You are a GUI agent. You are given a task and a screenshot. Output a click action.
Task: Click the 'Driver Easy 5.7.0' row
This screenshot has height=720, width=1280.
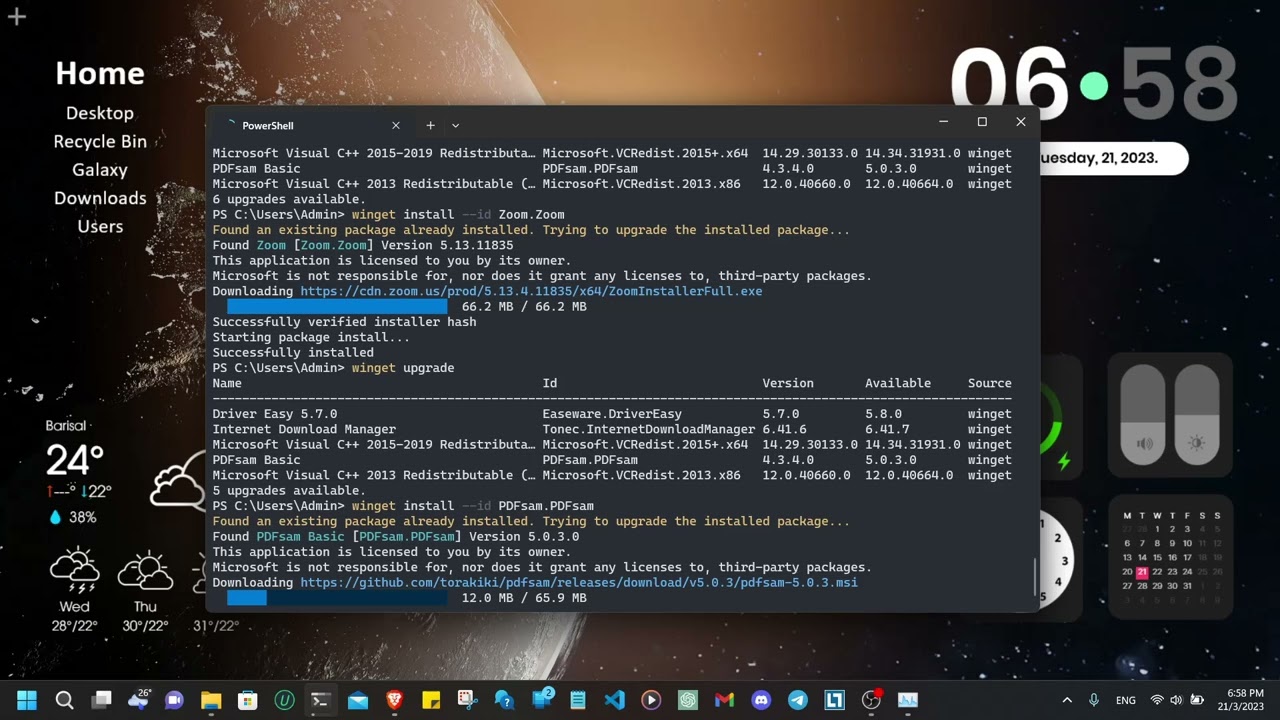pos(612,414)
